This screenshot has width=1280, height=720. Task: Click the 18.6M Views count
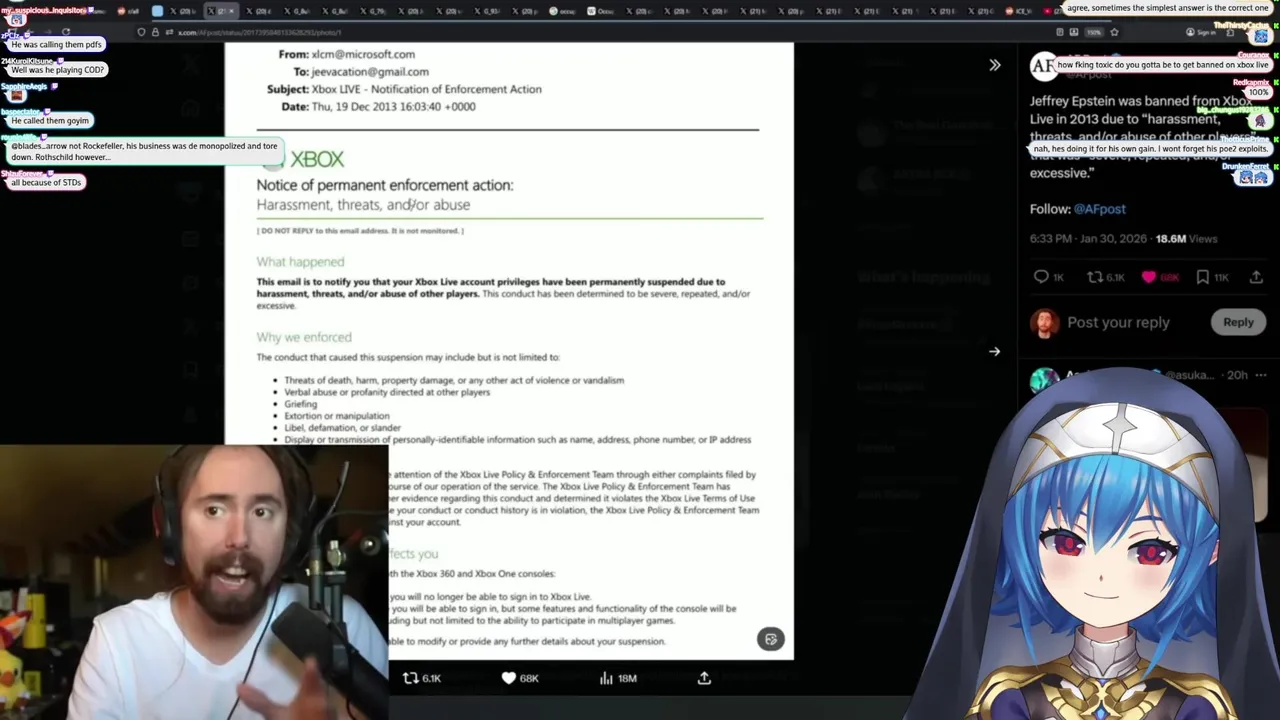tap(1186, 239)
